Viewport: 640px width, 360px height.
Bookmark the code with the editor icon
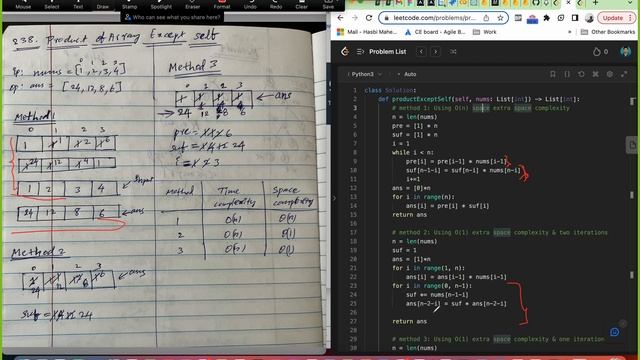tap(553, 74)
